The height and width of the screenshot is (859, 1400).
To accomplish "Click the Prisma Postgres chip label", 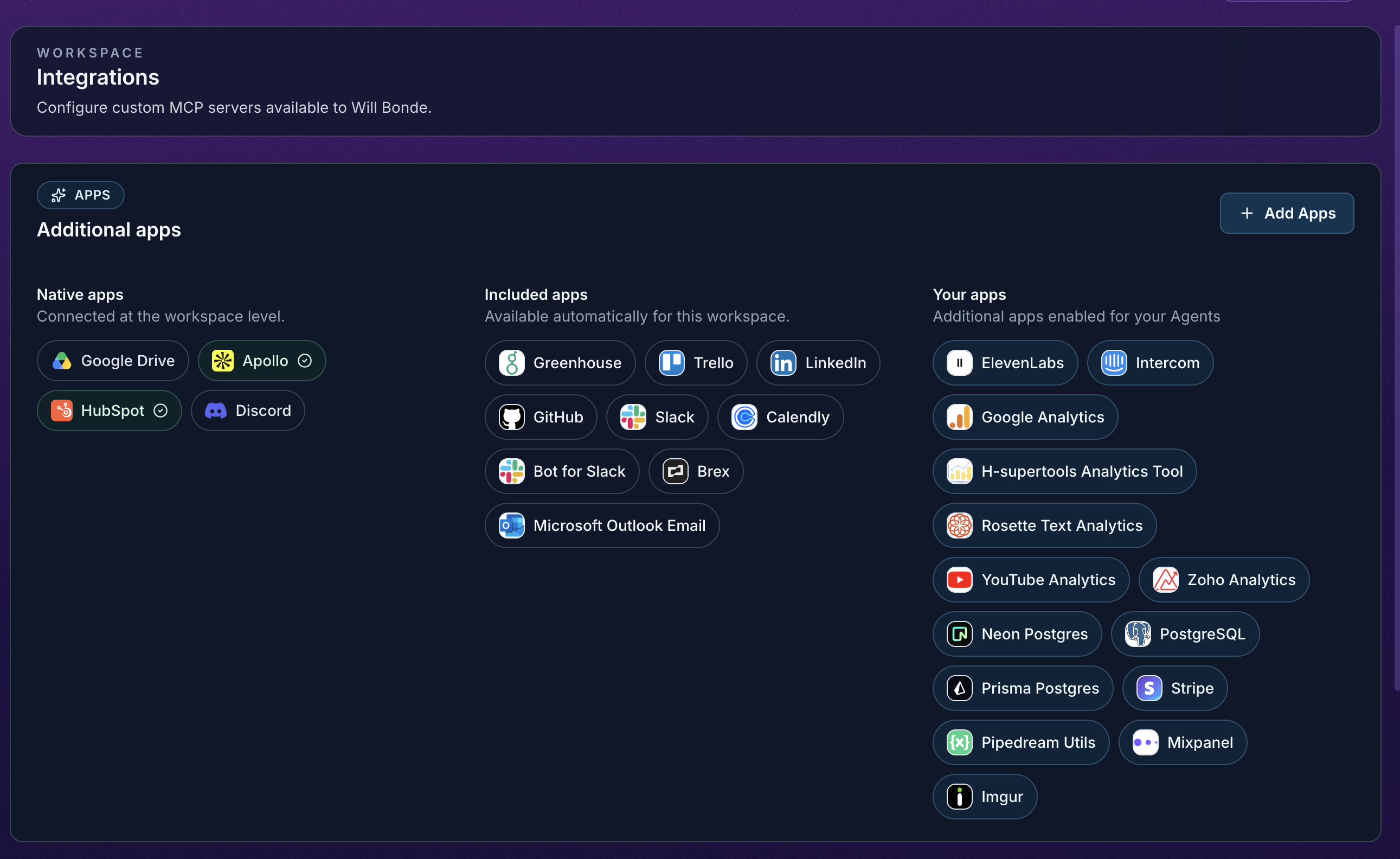I will pyautogui.click(x=1040, y=688).
